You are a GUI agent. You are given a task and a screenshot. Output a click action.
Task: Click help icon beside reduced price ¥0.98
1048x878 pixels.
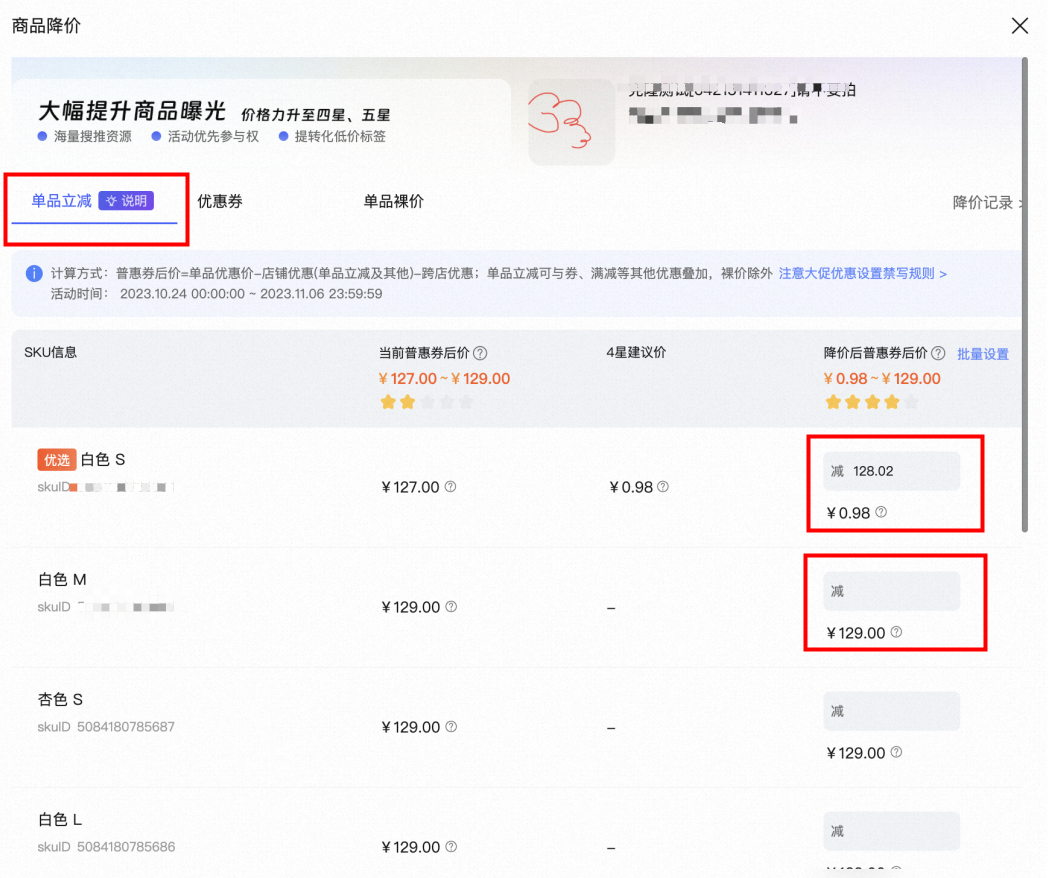881,512
